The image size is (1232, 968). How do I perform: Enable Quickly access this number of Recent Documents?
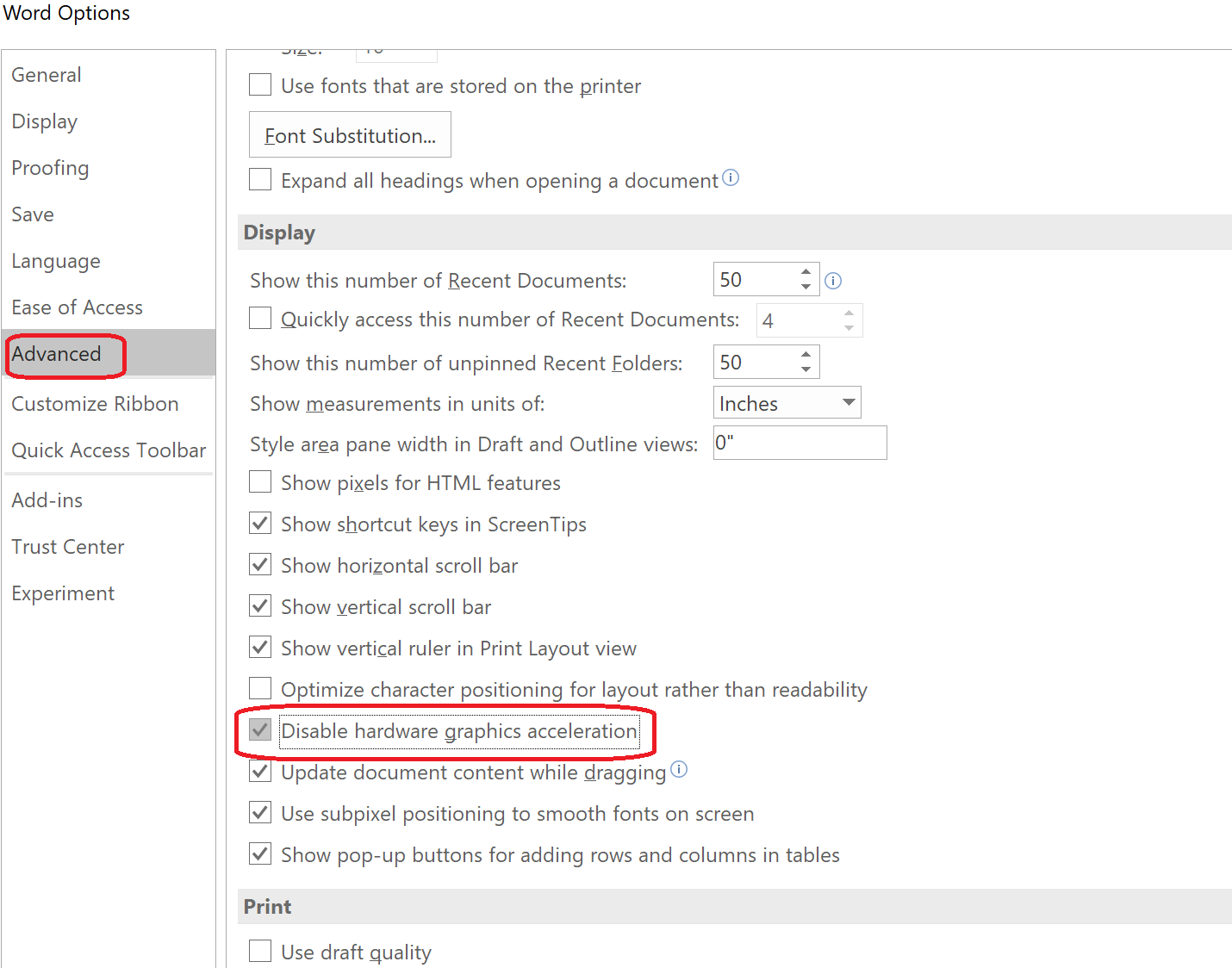pos(260,318)
